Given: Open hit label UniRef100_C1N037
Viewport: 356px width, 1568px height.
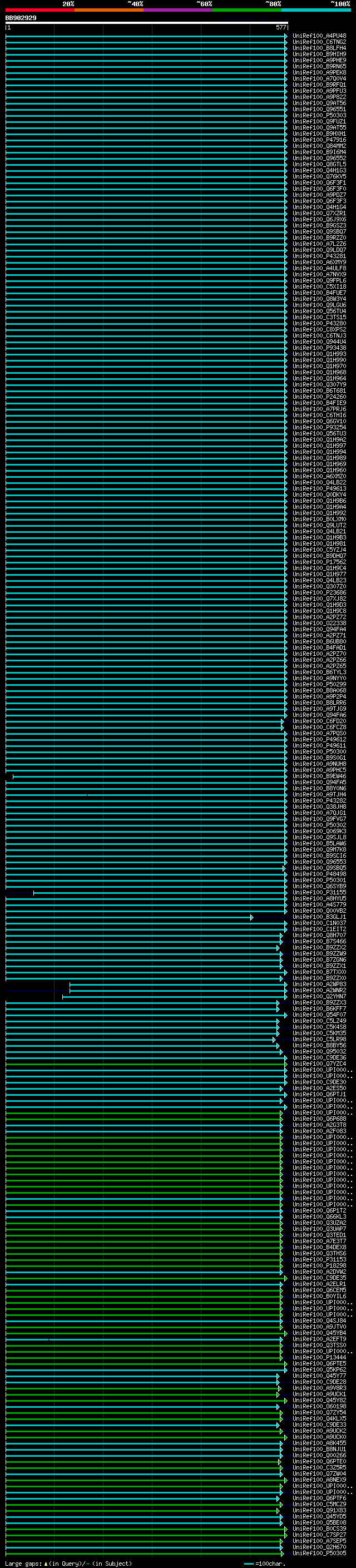Looking at the screenshot, I should coord(319,923).
